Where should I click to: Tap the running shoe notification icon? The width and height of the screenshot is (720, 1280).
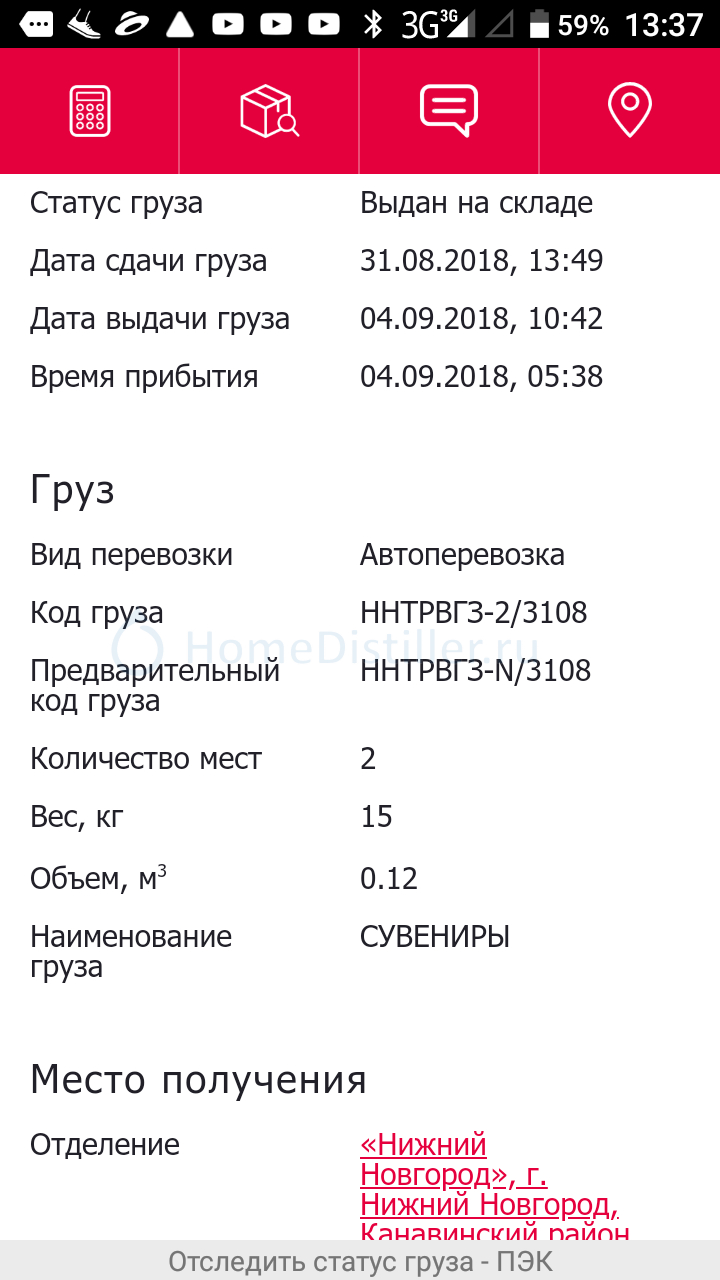85,24
